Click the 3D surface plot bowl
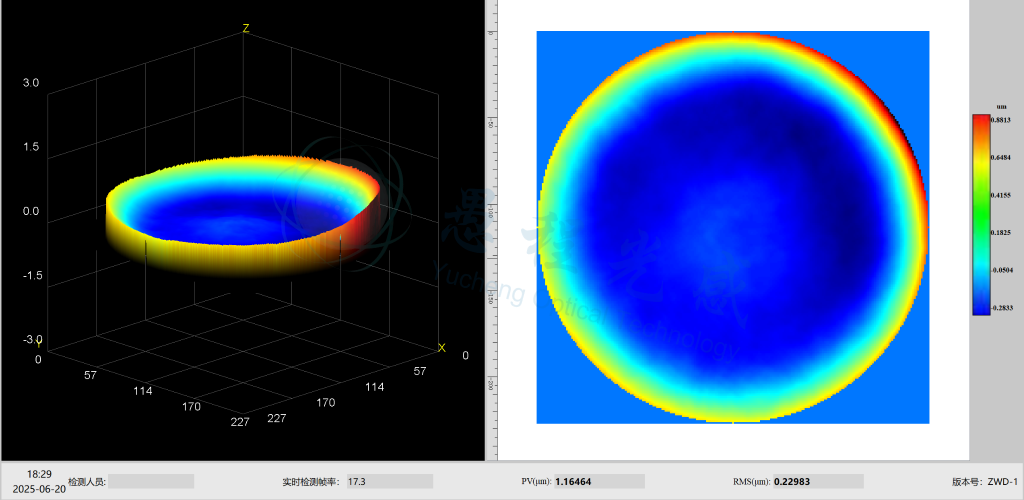Image resolution: width=1024 pixels, height=500 pixels. 242,215
